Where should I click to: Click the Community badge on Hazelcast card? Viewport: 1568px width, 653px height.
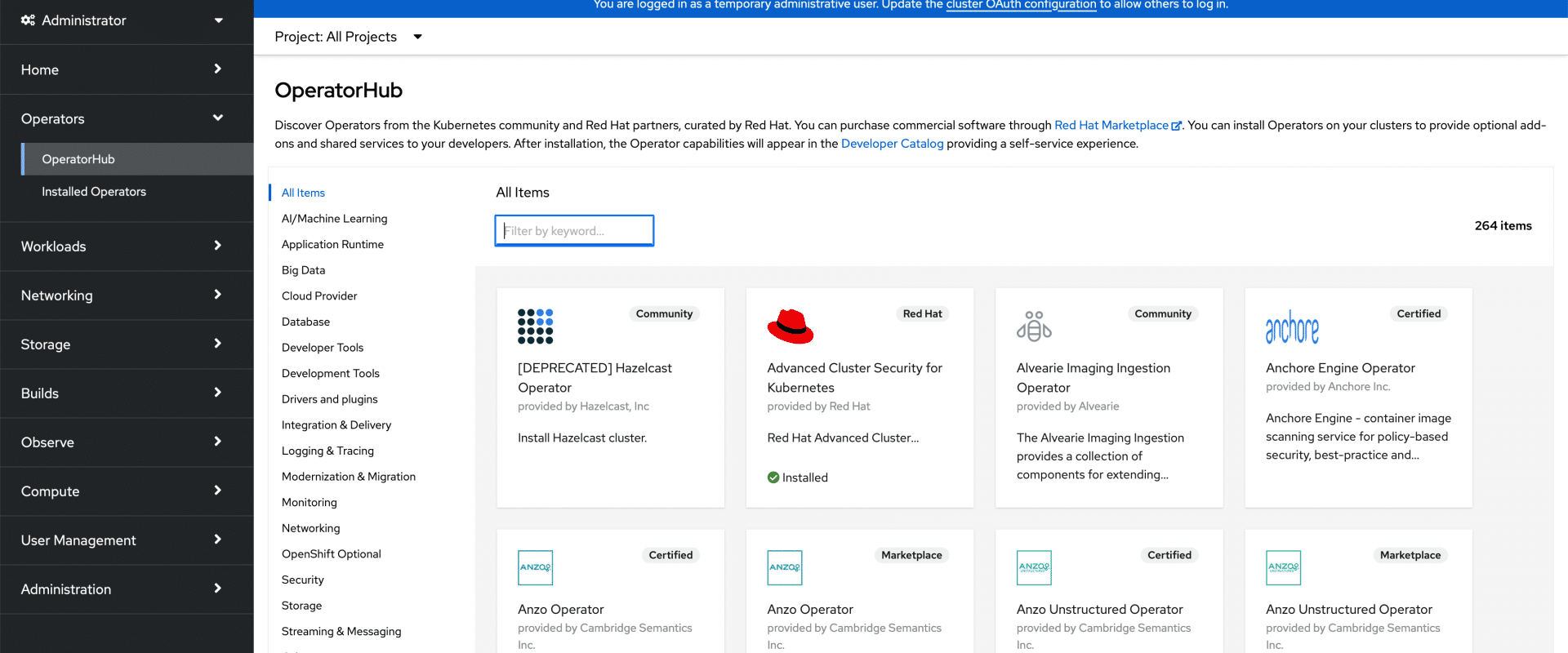(664, 313)
